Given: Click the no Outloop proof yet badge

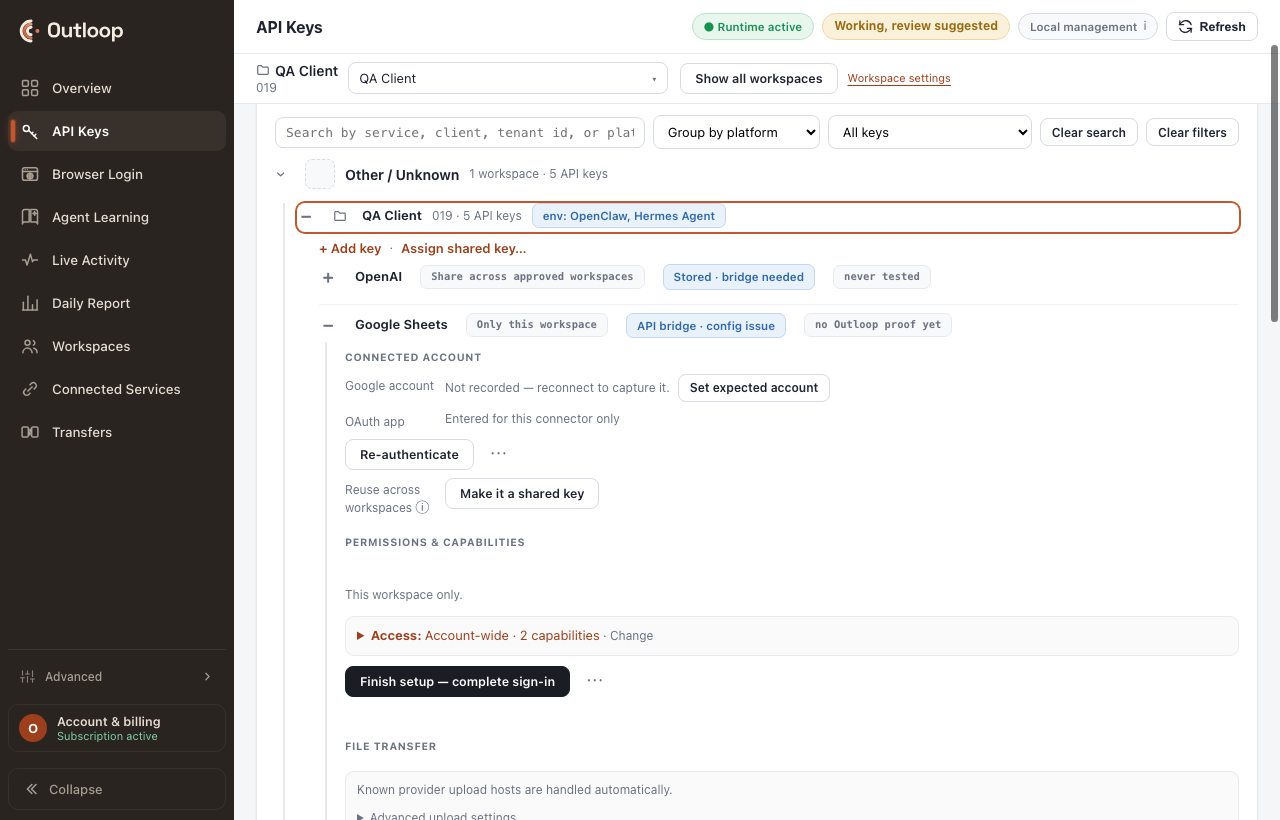Looking at the screenshot, I should [878, 325].
